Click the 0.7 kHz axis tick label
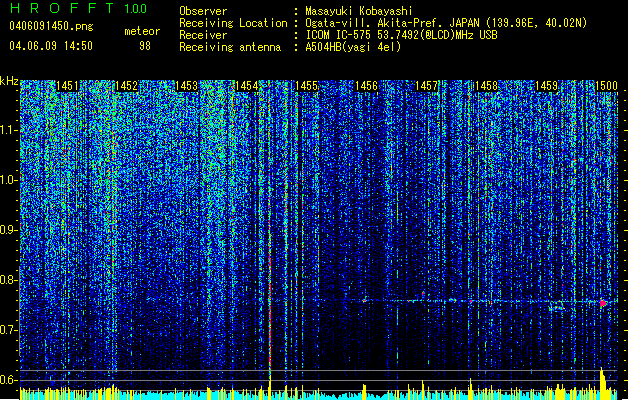 point(9,330)
